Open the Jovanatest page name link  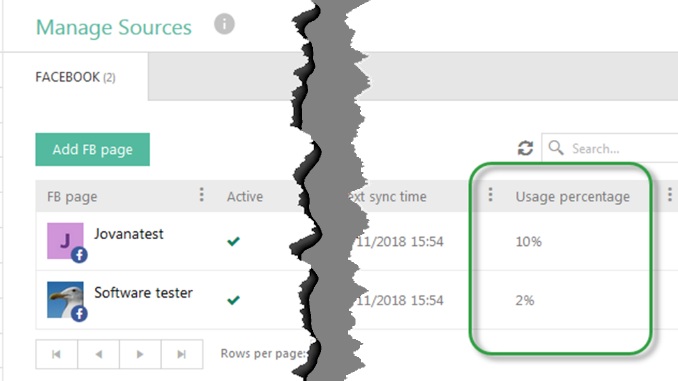[x=129, y=234]
